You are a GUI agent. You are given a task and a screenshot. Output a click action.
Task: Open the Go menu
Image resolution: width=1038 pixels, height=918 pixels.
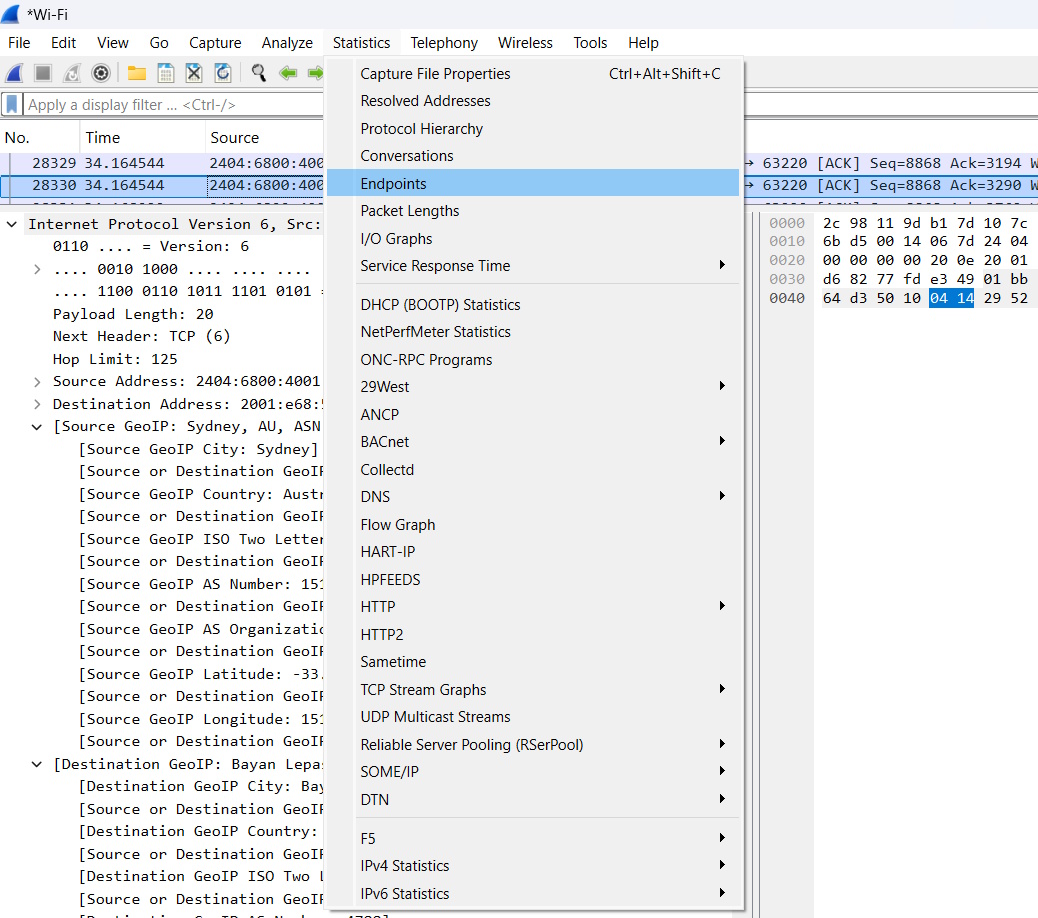pyautogui.click(x=159, y=43)
